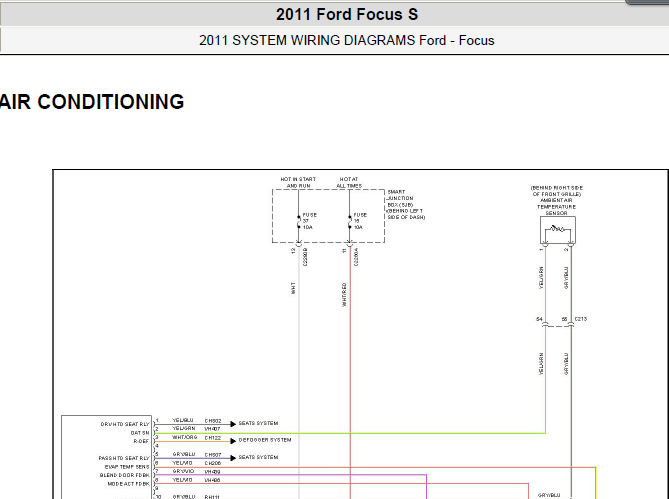Click the "OAT SN" pin label

tap(140, 433)
